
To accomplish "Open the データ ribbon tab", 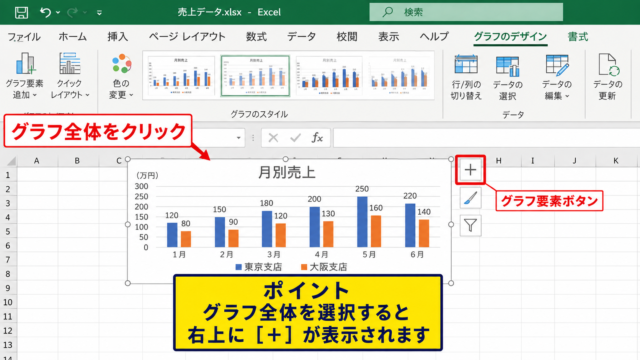I will pos(301,37).
